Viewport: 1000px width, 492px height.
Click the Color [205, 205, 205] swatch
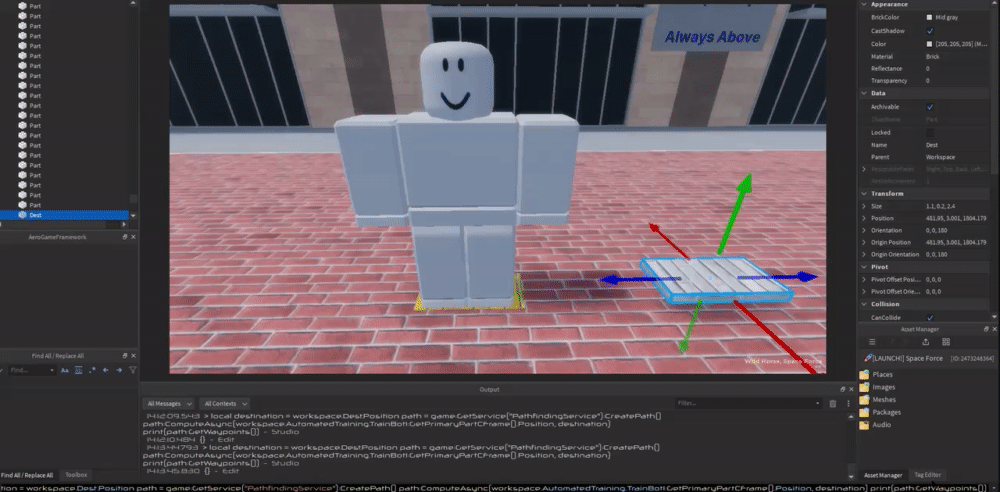pyautogui.click(x=929, y=44)
